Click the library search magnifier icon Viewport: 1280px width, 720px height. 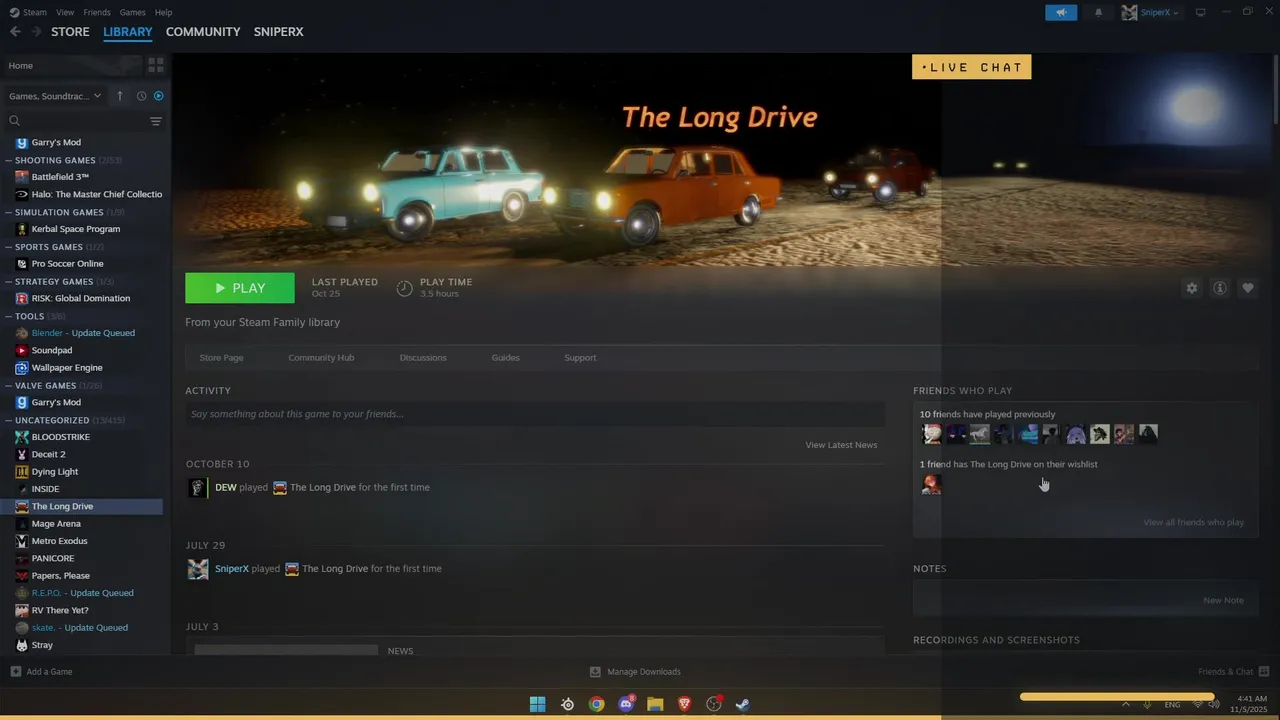(x=14, y=121)
